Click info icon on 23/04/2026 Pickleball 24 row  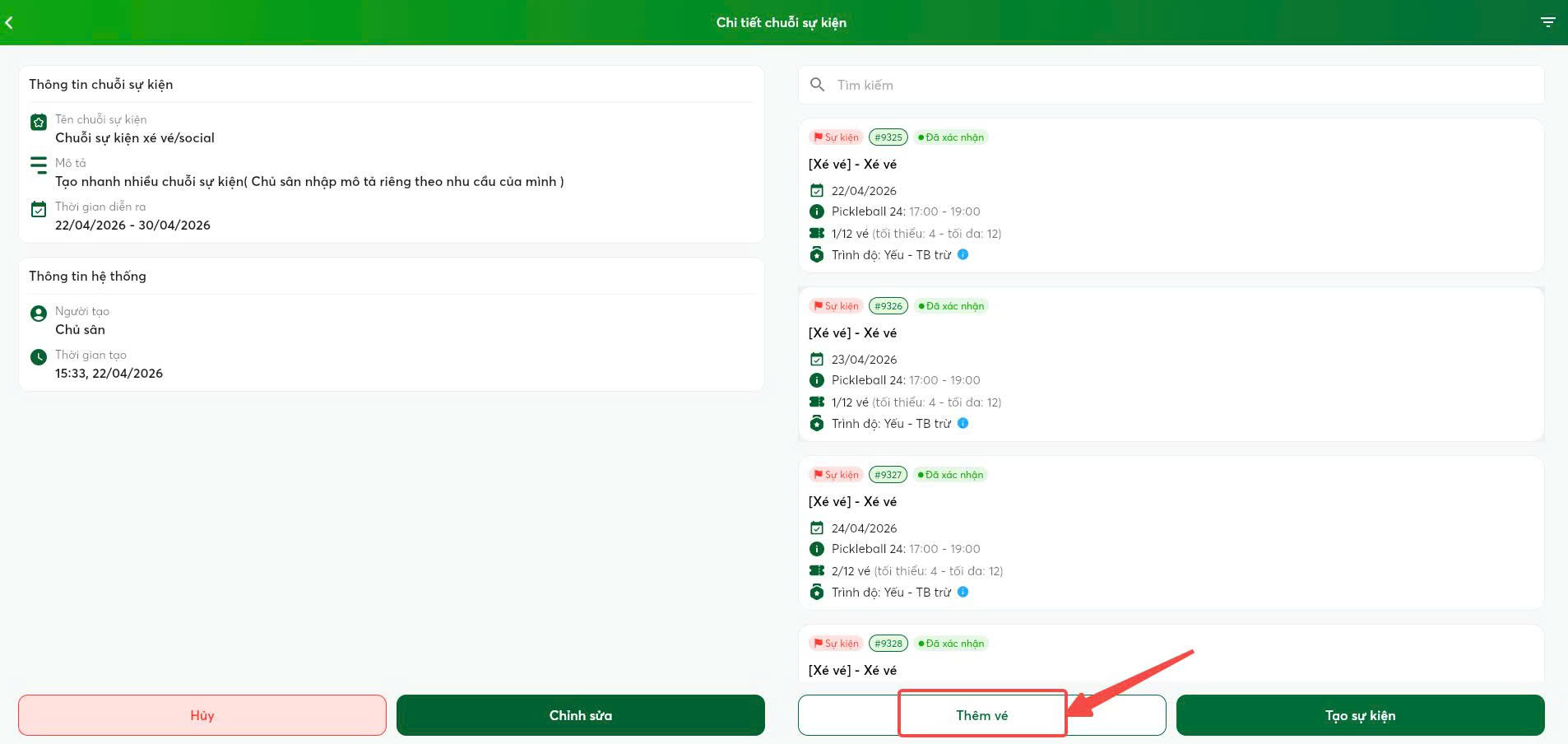click(817, 380)
